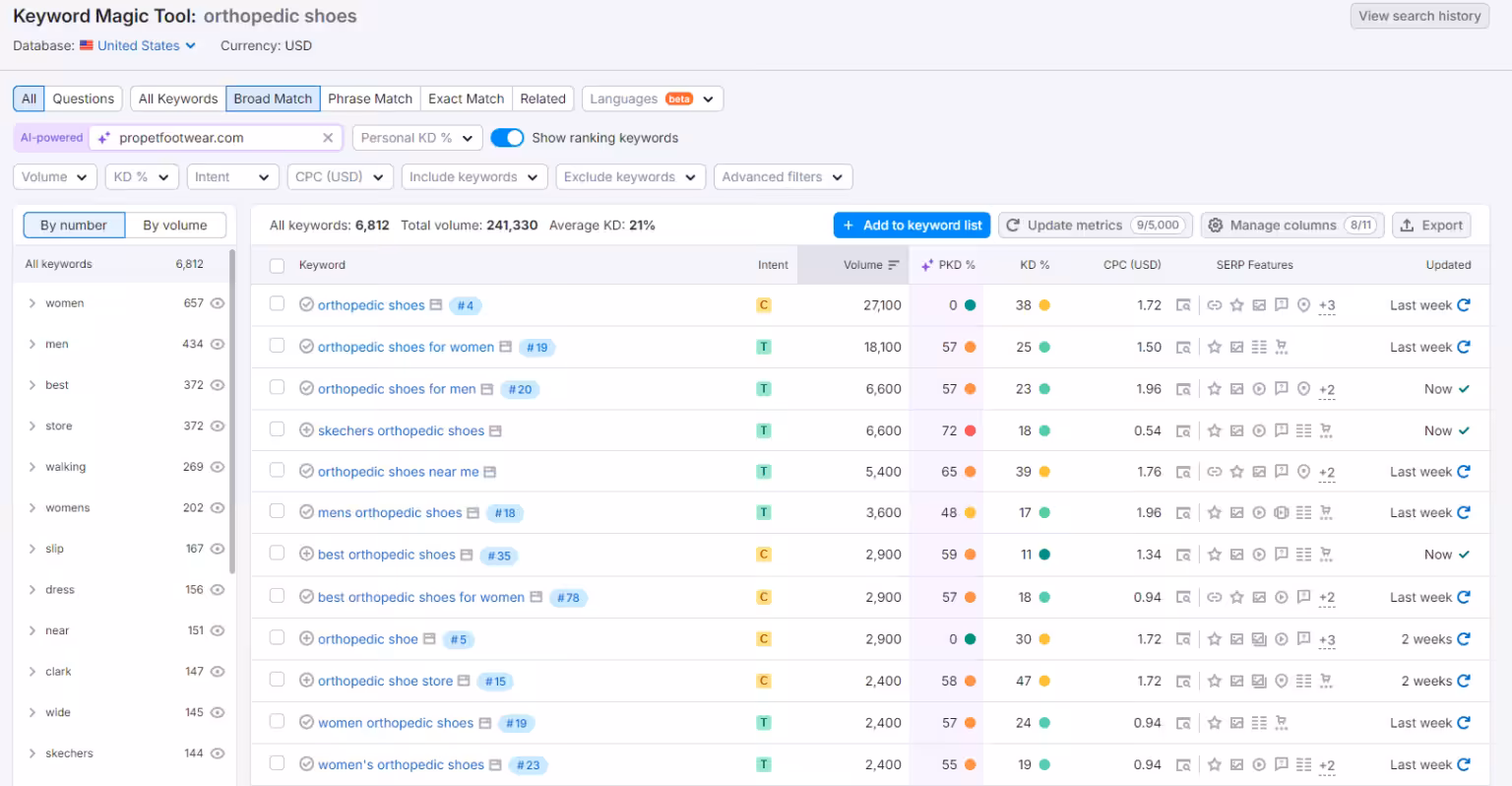Viewport: 1512px width, 786px height.
Task: Click the Manage columns gear button
Action: (x=1292, y=226)
